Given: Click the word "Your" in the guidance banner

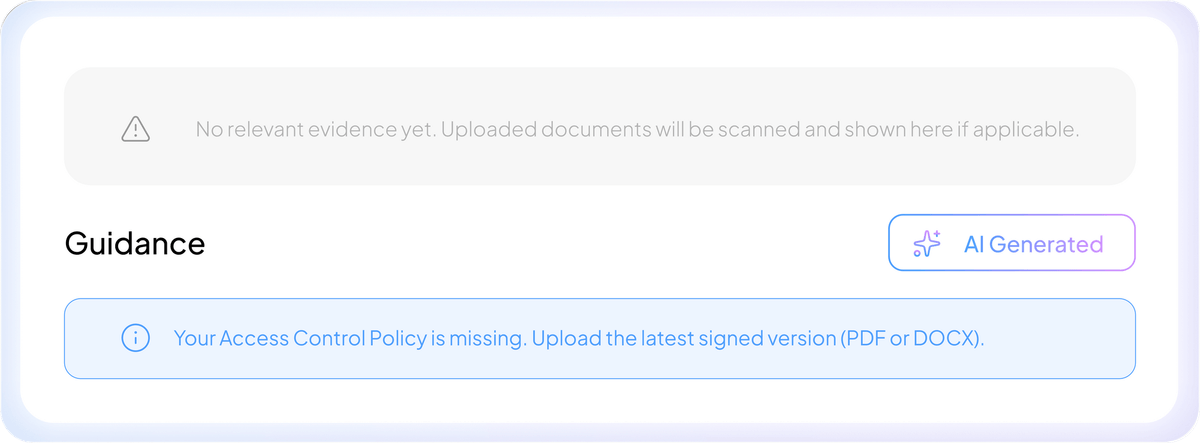Looking at the screenshot, I should click(192, 338).
